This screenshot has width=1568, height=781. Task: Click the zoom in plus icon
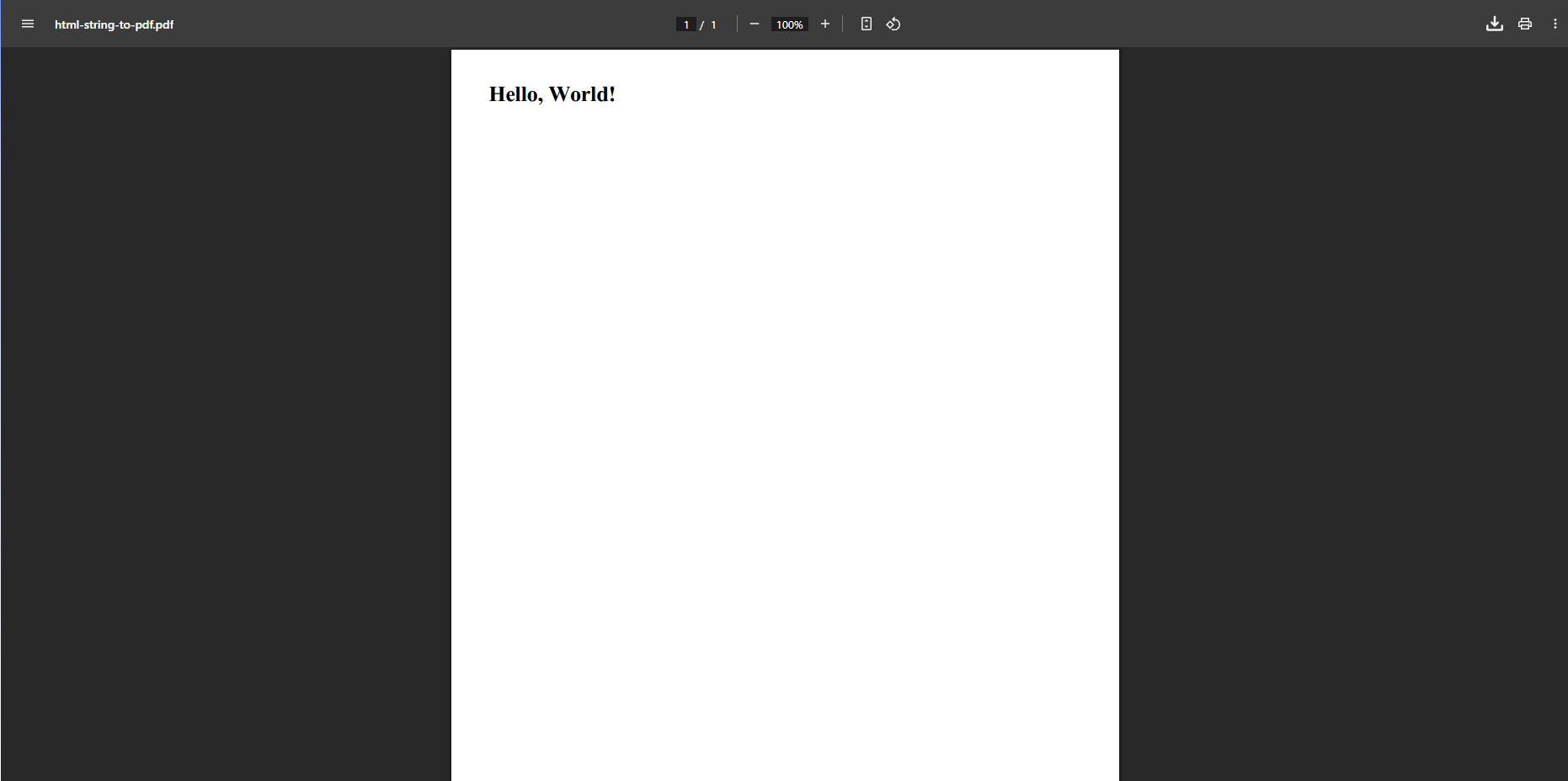coord(825,24)
